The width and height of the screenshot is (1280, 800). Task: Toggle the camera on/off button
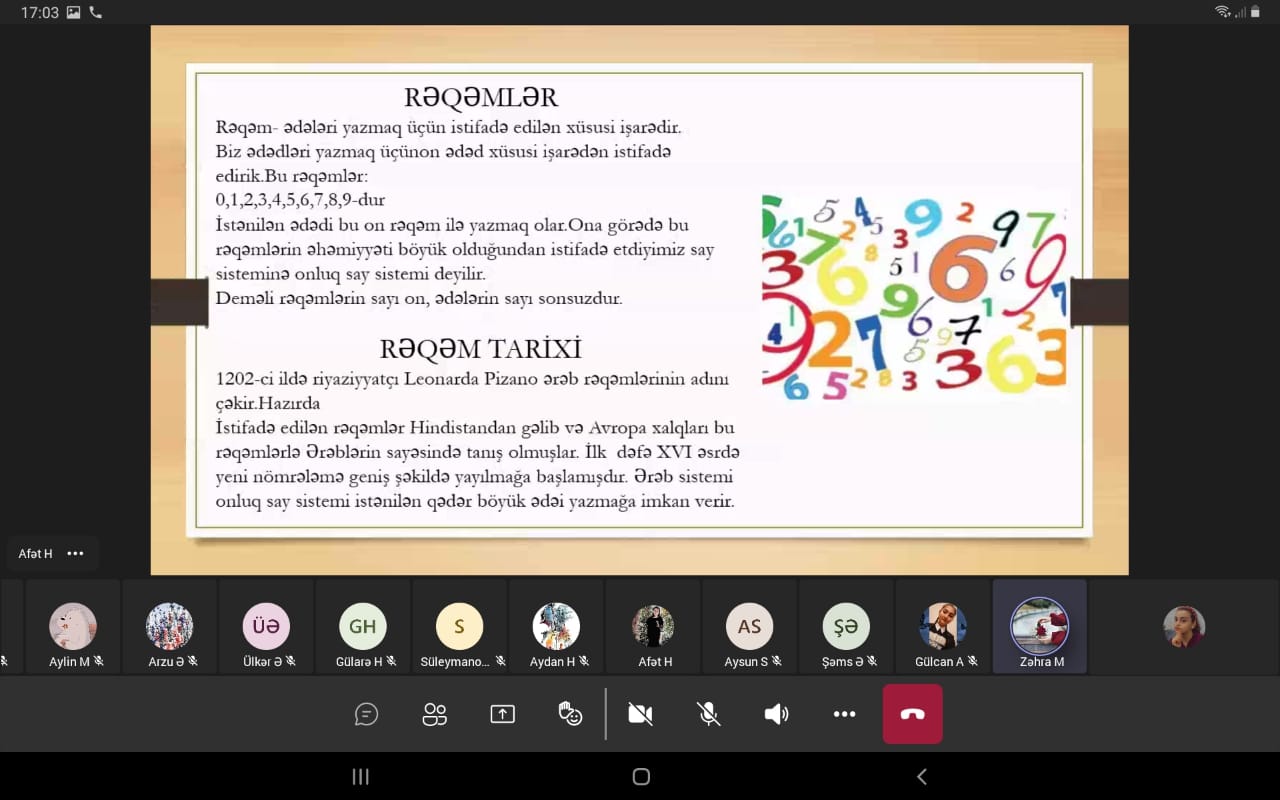[x=640, y=714]
